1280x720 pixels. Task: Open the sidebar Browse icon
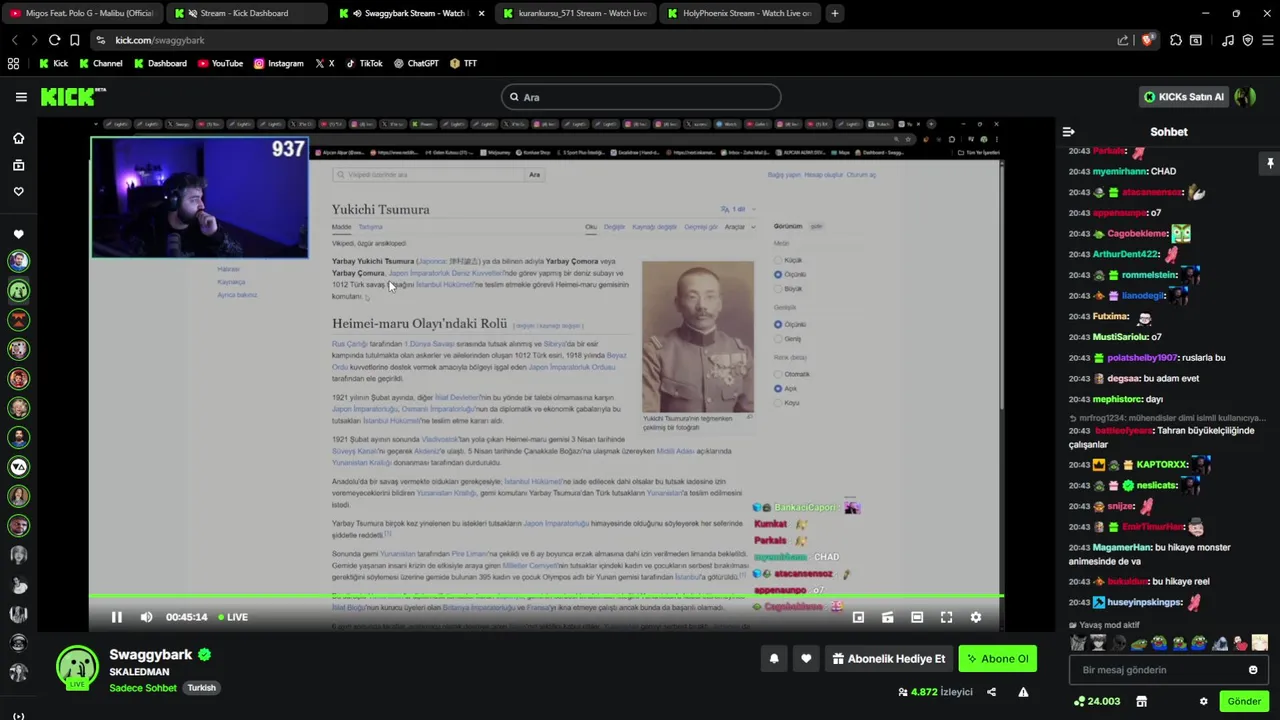(x=18, y=165)
